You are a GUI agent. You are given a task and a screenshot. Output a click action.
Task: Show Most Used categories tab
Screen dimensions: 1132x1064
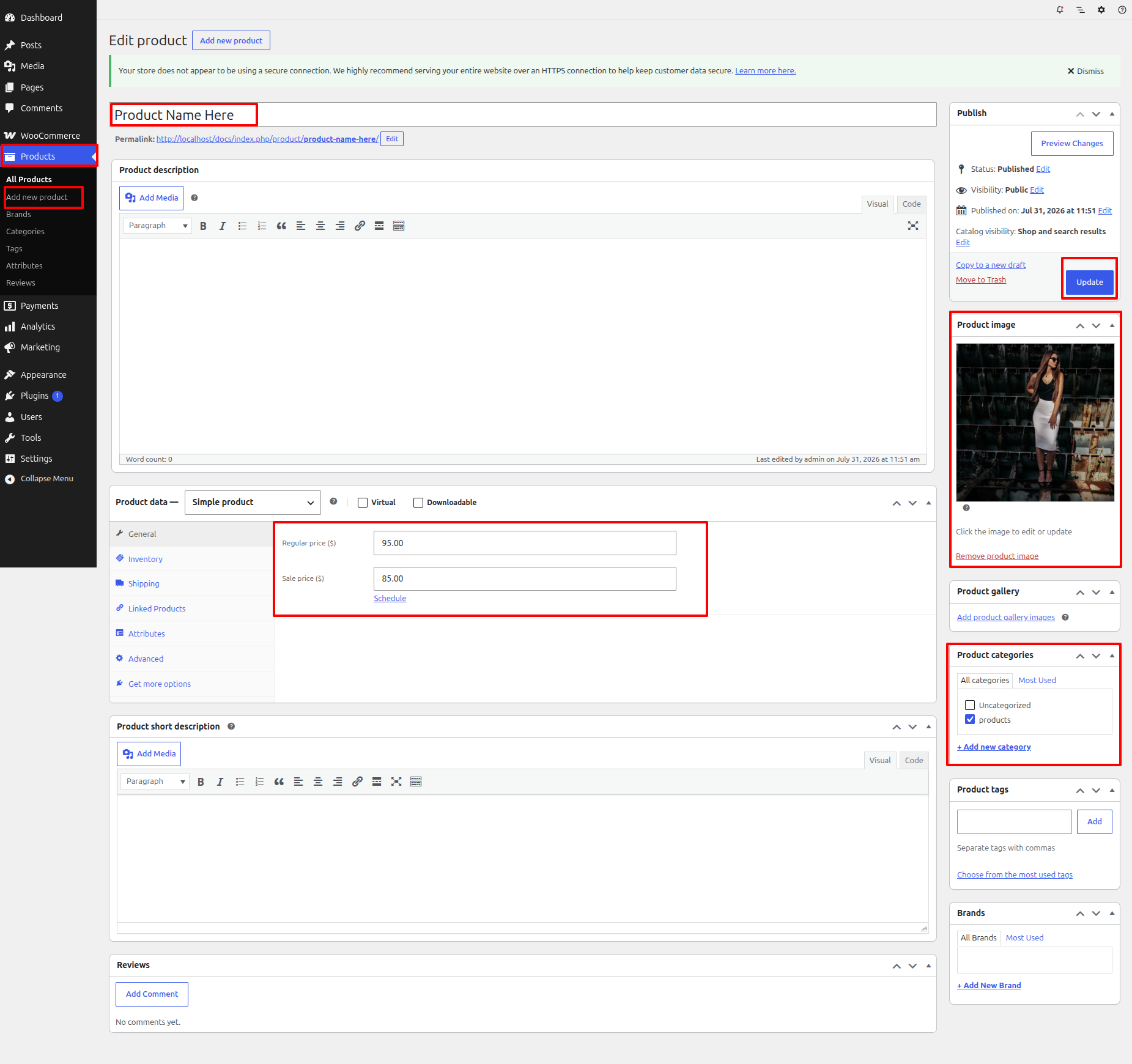[1037, 681]
